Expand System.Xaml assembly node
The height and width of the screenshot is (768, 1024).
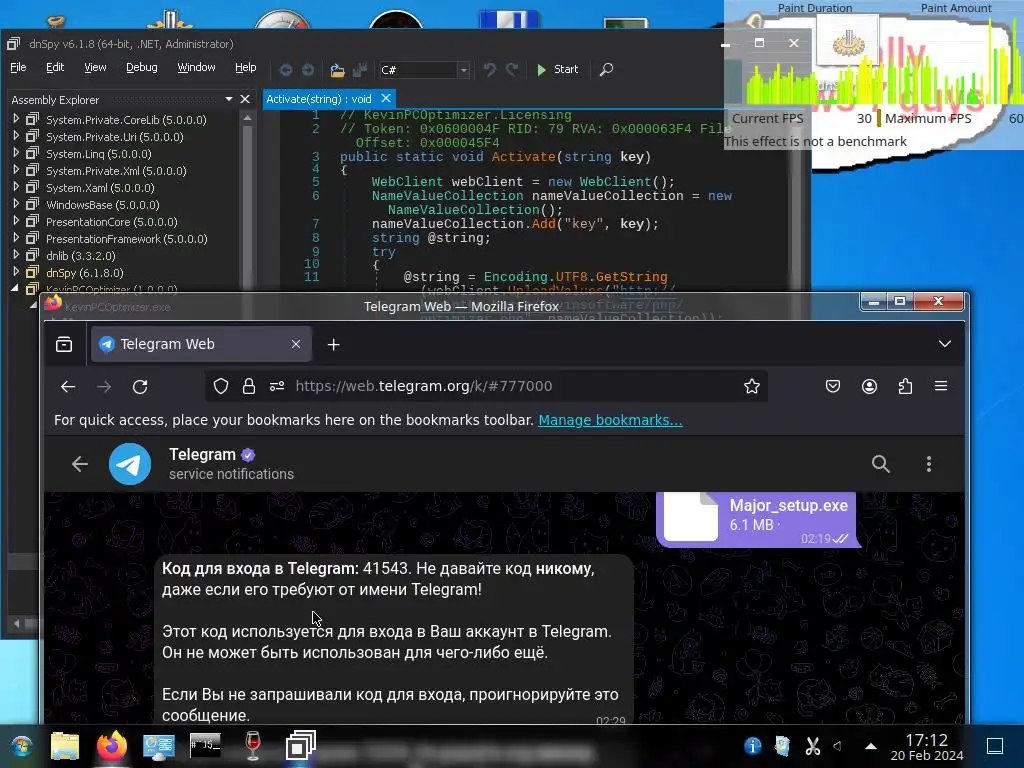16,187
